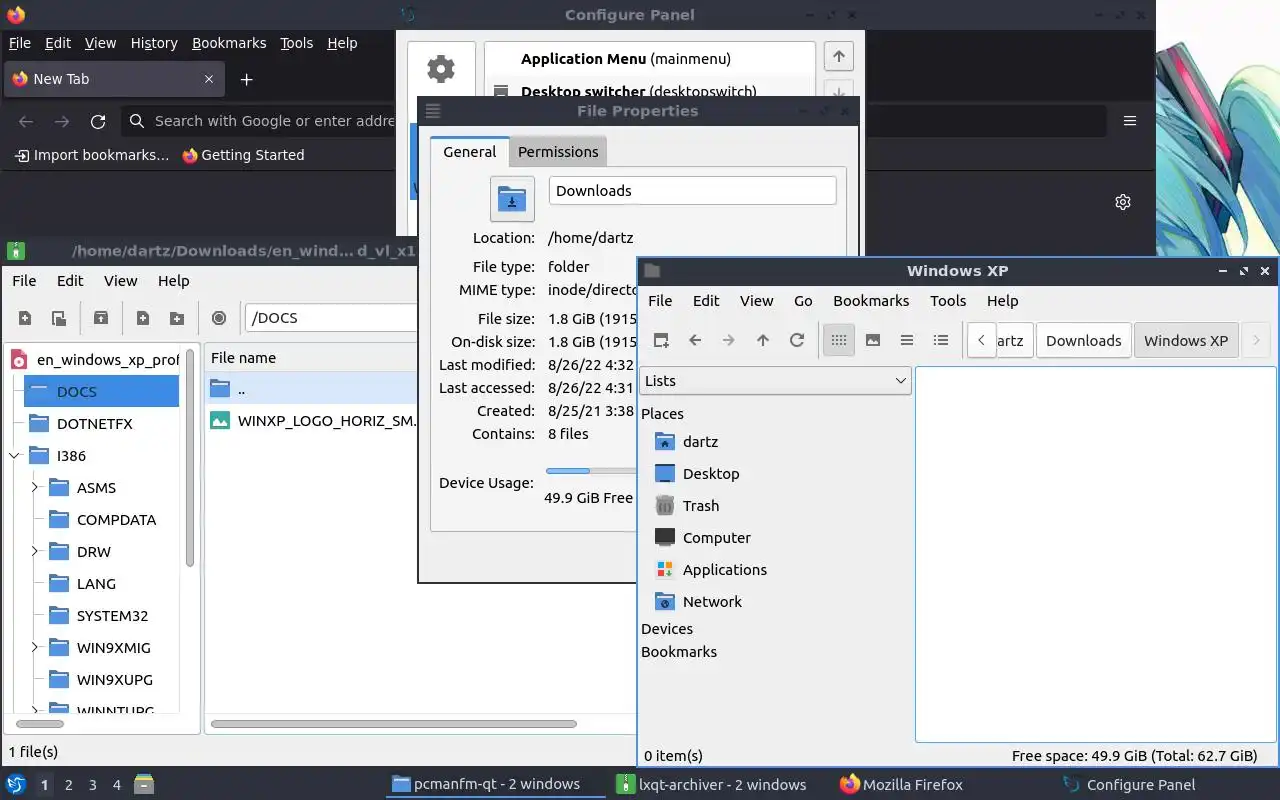The image size is (1280, 800).
Task: Toggle thumbnail view mode in file manager
Action: (873, 340)
